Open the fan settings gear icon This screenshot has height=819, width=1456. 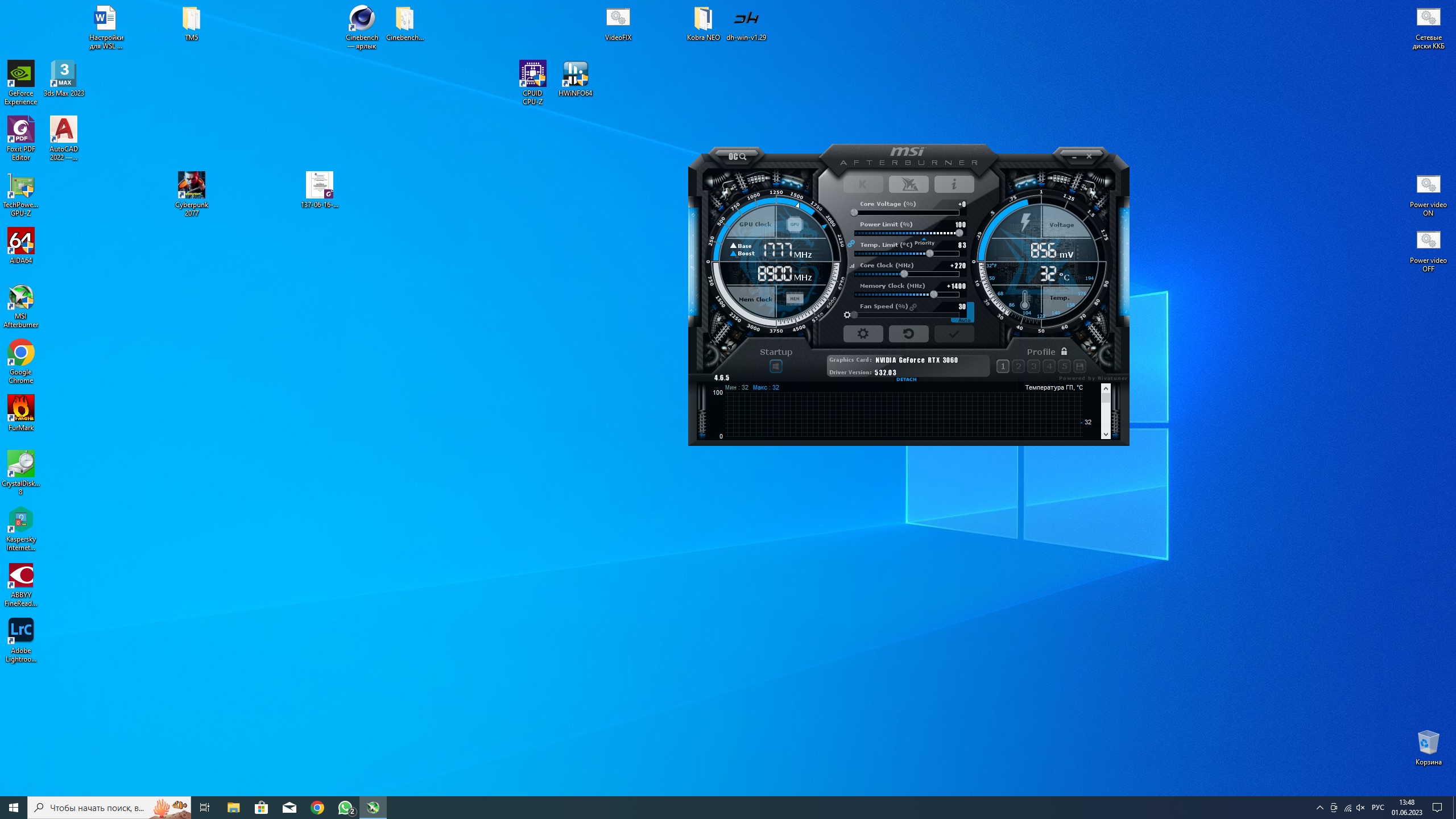coord(847,315)
